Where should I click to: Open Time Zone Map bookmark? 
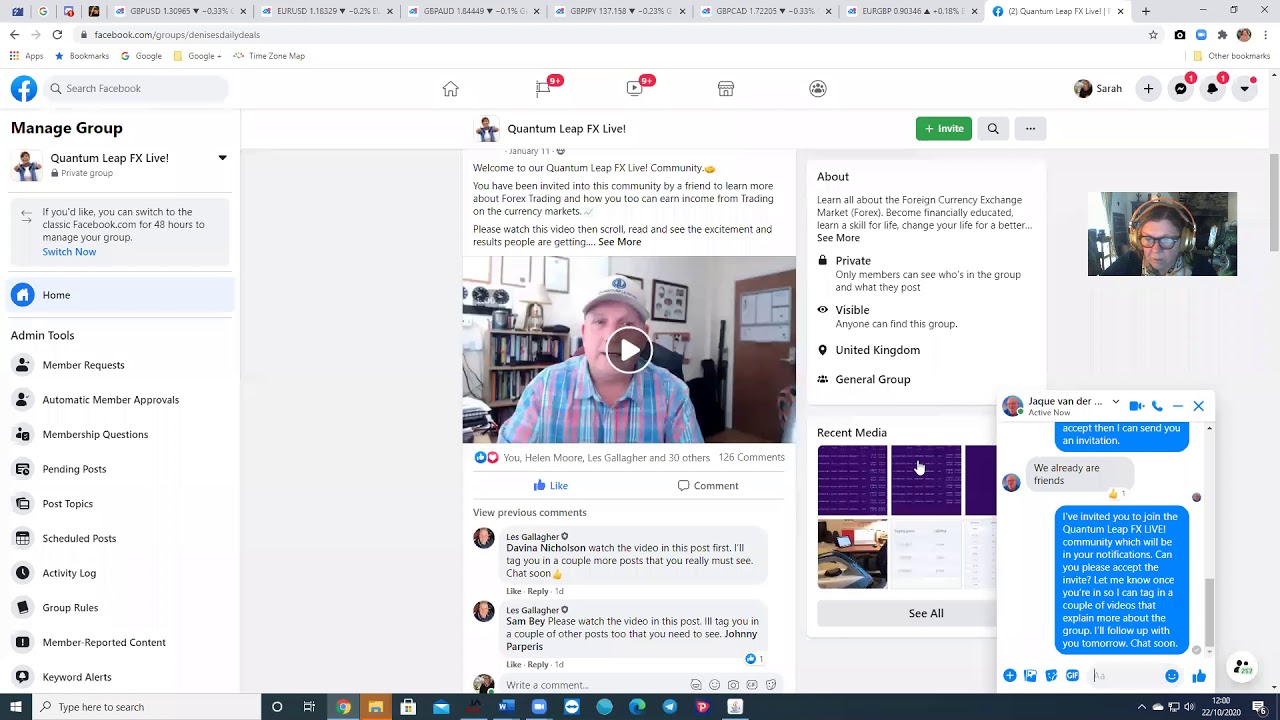pos(269,56)
